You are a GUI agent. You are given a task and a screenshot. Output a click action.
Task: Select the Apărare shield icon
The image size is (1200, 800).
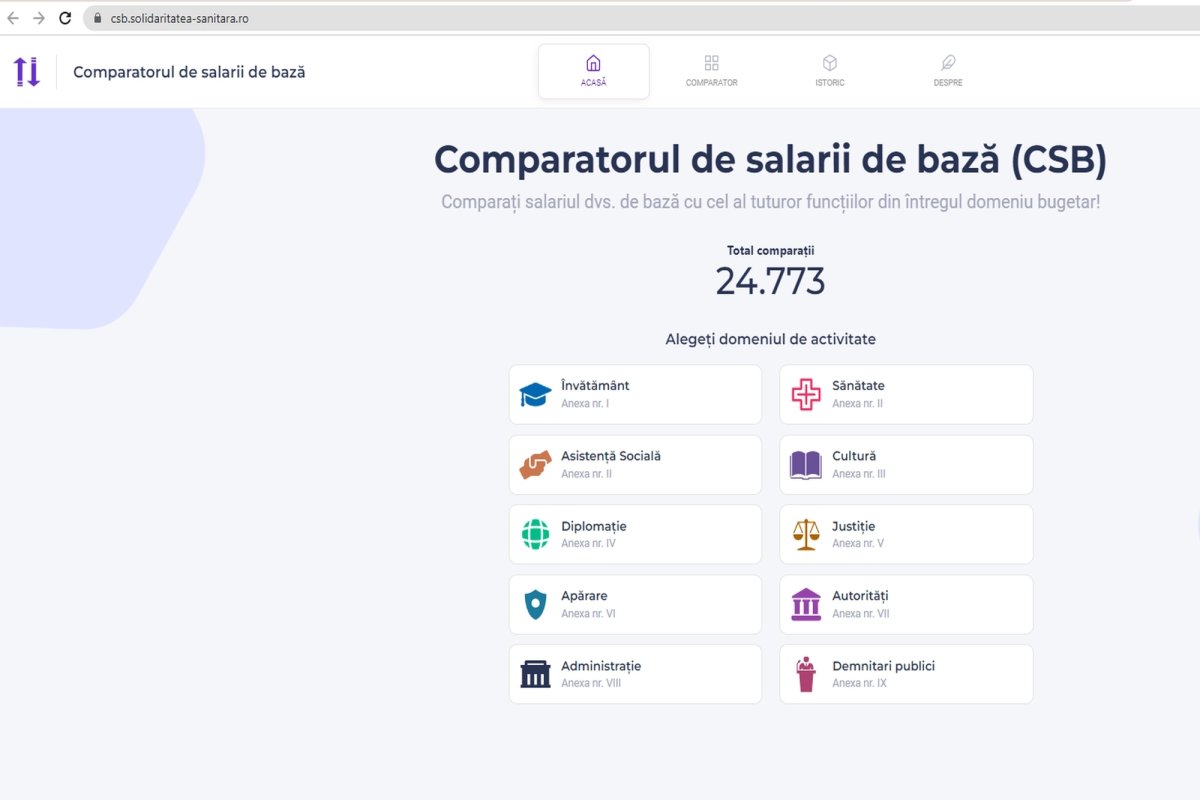(535, 604)
